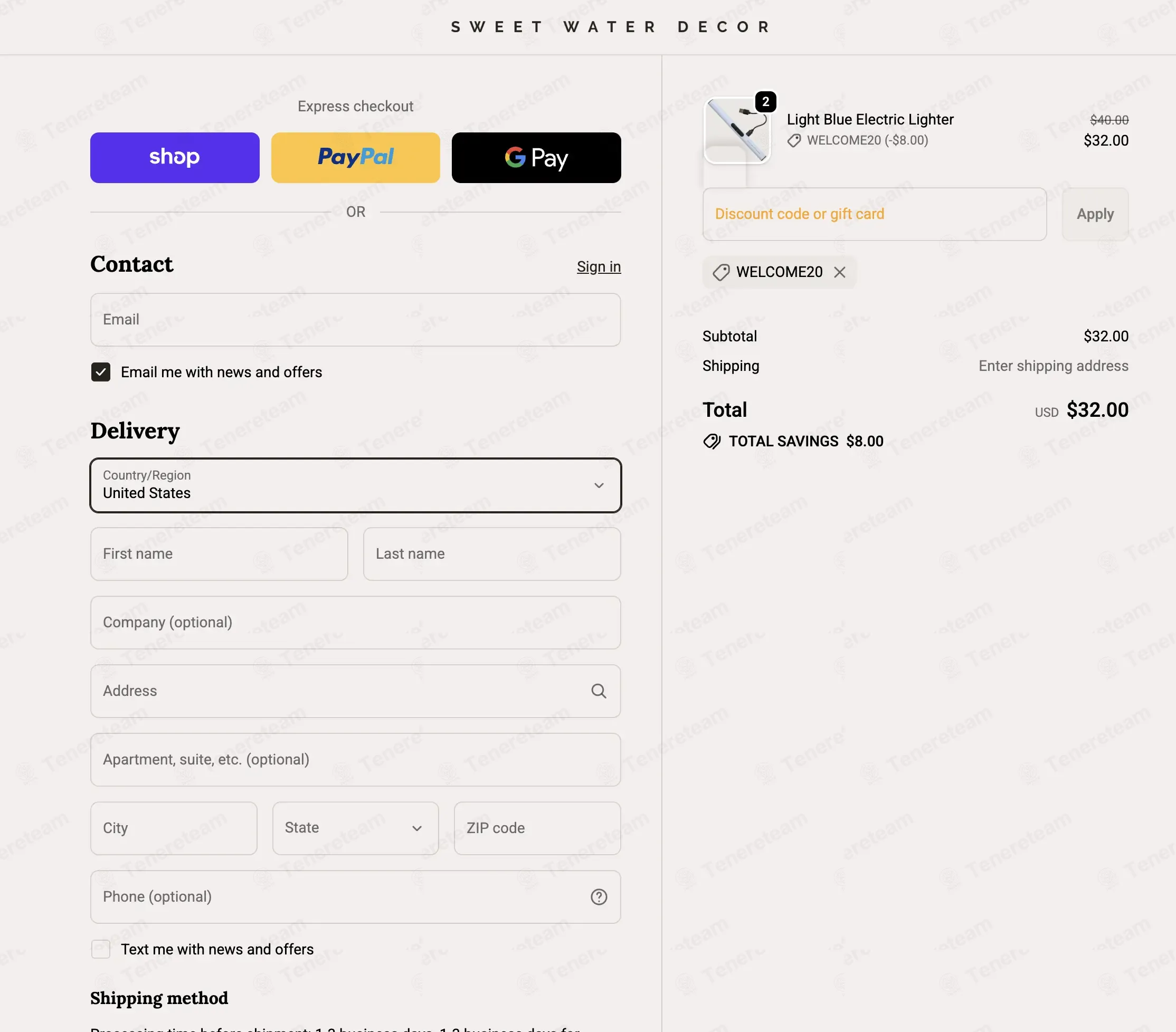Image resolution: width=1176 pixels, height=1032 pixels.
Task: Click the Apply discount button
Action: tap(1095, 214)
